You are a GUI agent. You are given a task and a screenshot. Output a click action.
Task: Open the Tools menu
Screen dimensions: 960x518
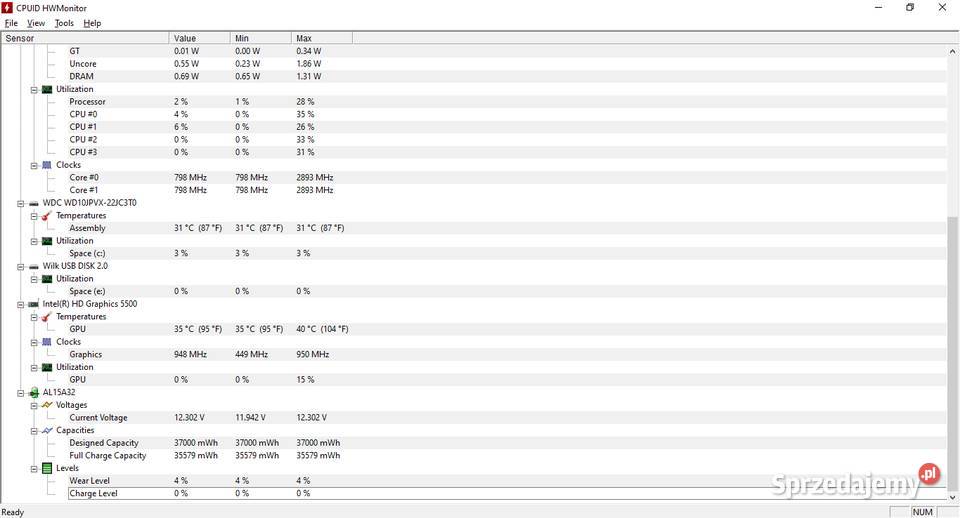click(x=64, y=23)
